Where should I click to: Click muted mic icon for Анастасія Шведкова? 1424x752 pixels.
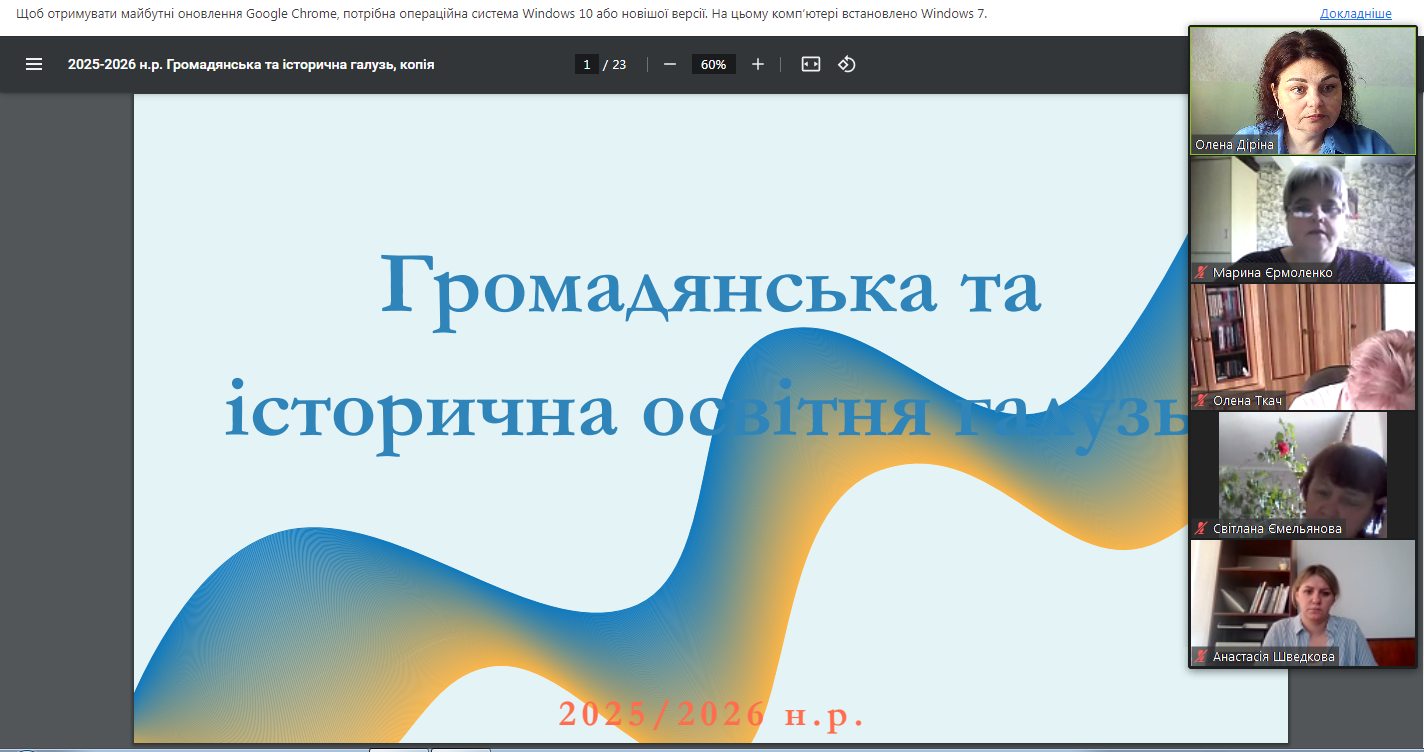tap(1201, 657)
